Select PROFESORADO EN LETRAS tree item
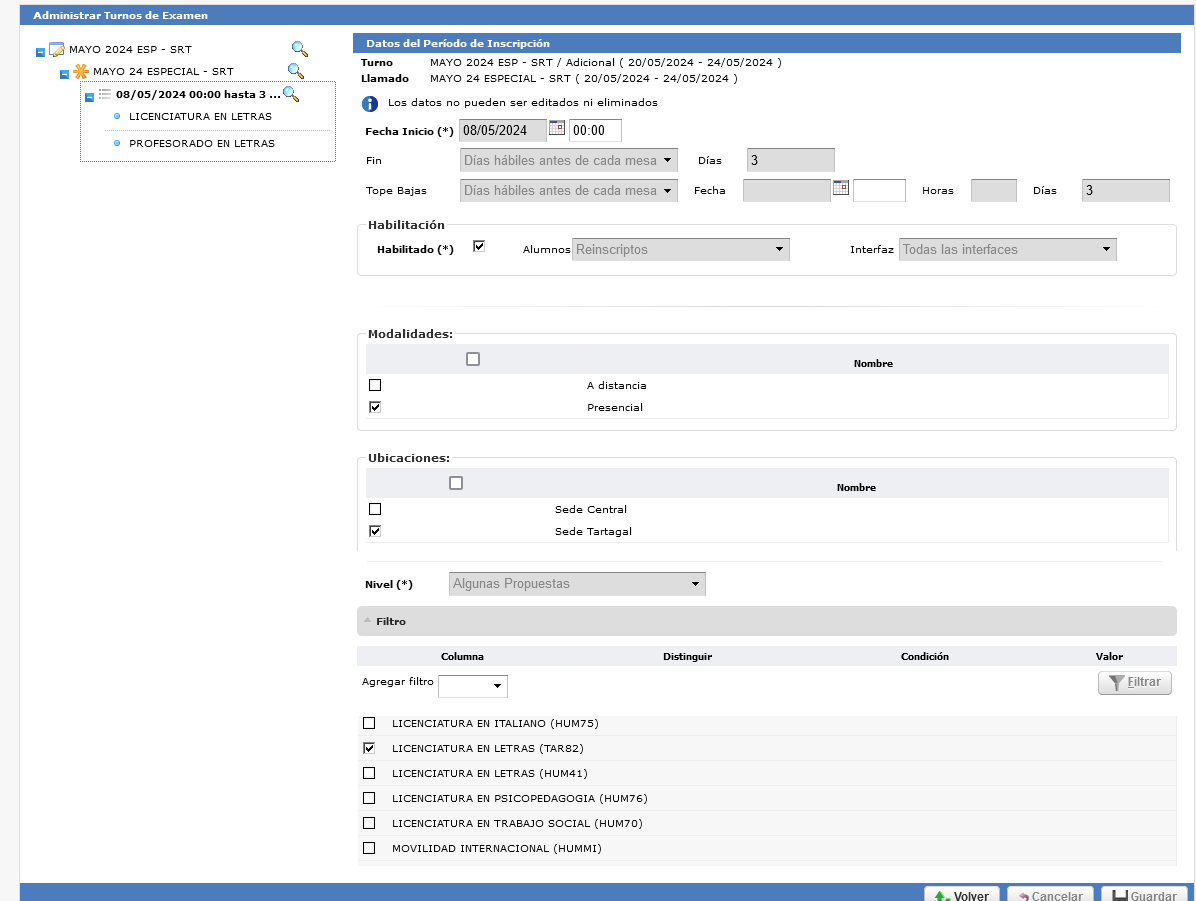The height and width of the screenshot is (901, 1196). (202, 144)
